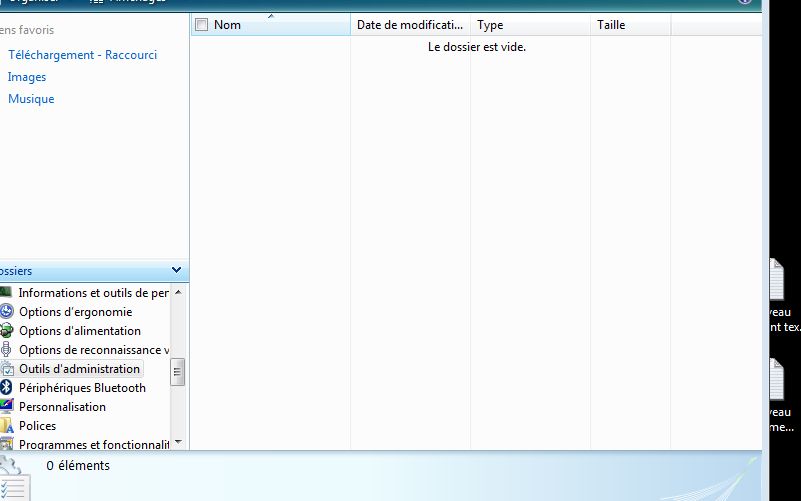Click the Personnalisation icon in folder tree
This screenshot has height=501, width=801.
[x=7, y=407]
